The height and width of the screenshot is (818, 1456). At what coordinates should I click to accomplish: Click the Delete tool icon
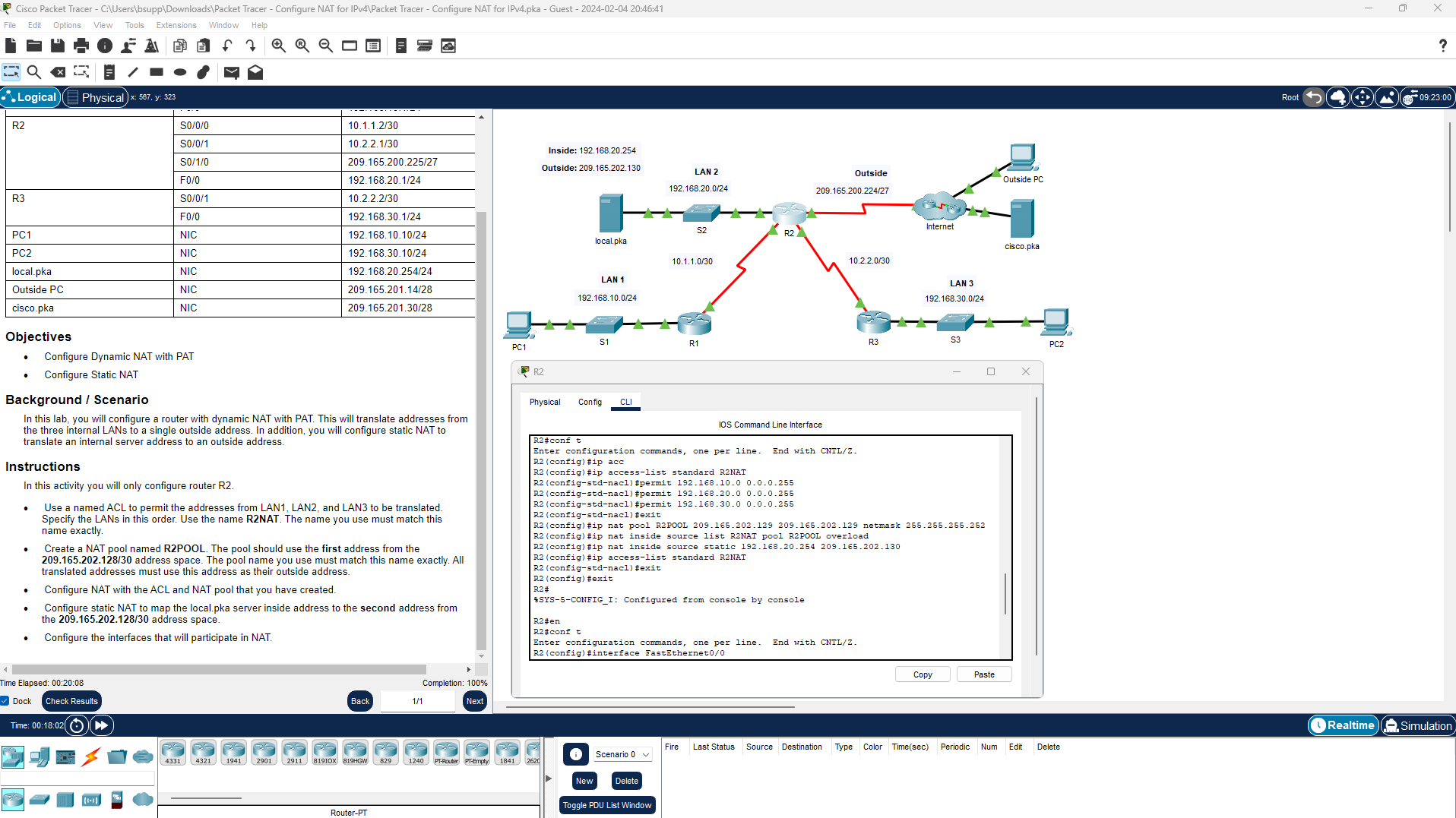(x=58, y=72)
